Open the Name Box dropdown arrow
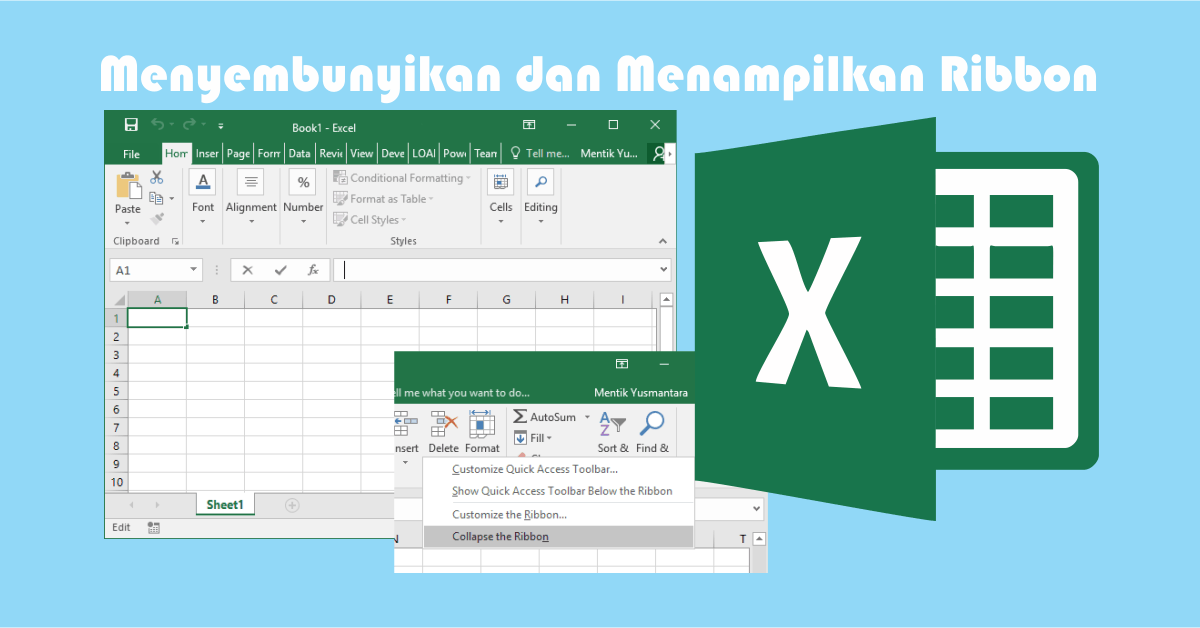Screen dimensions: 1200x628 point(194,270)
